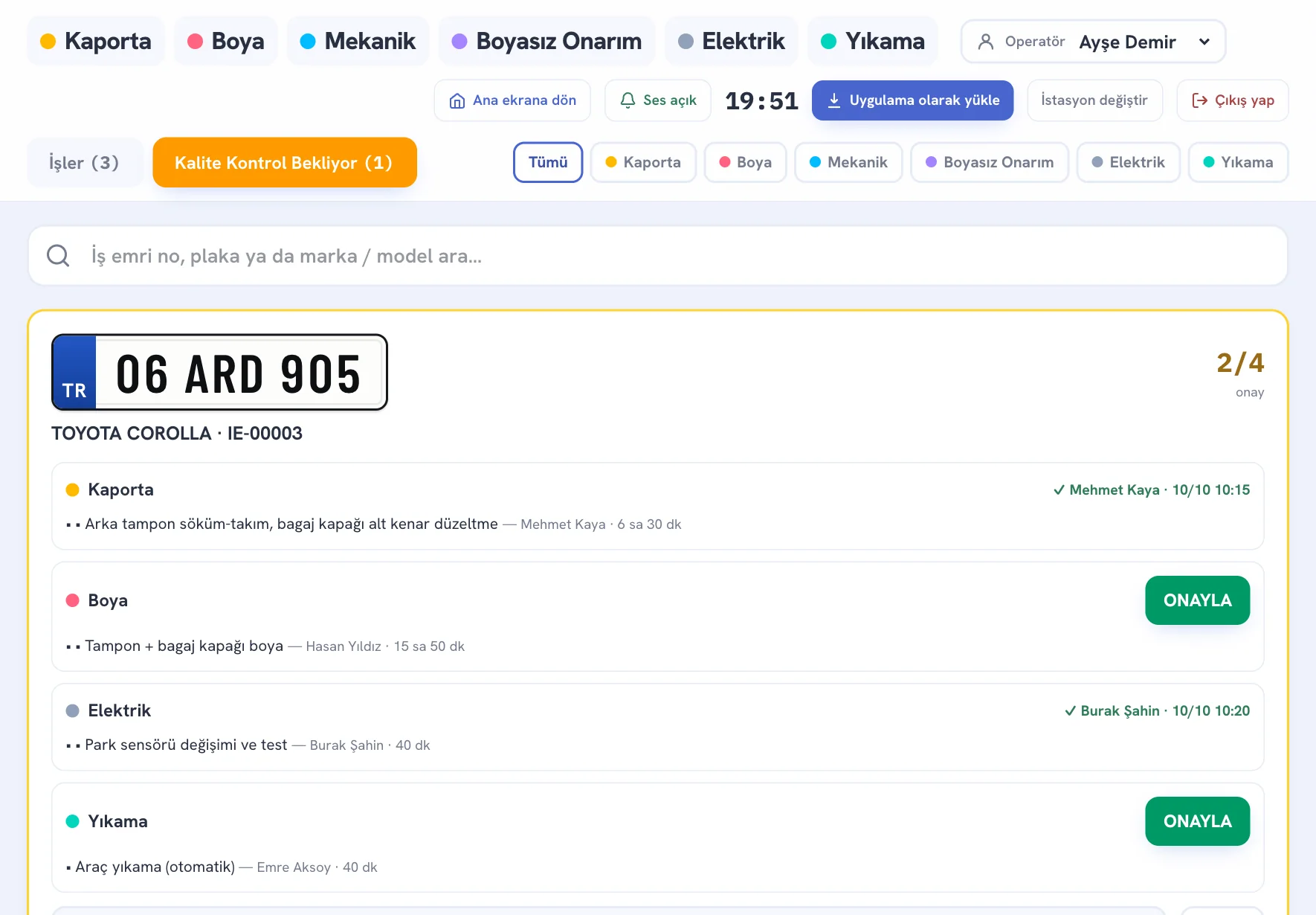Filter the list by Kaporta

coord(643,162)
